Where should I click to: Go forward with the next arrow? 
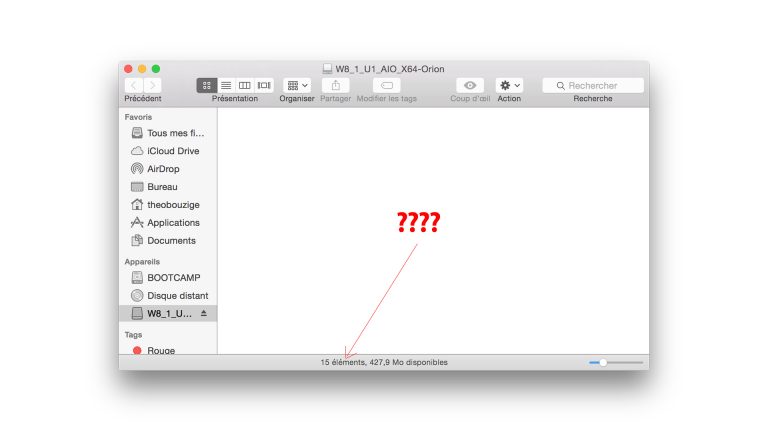pyautogui.click(x=153, y=85)
